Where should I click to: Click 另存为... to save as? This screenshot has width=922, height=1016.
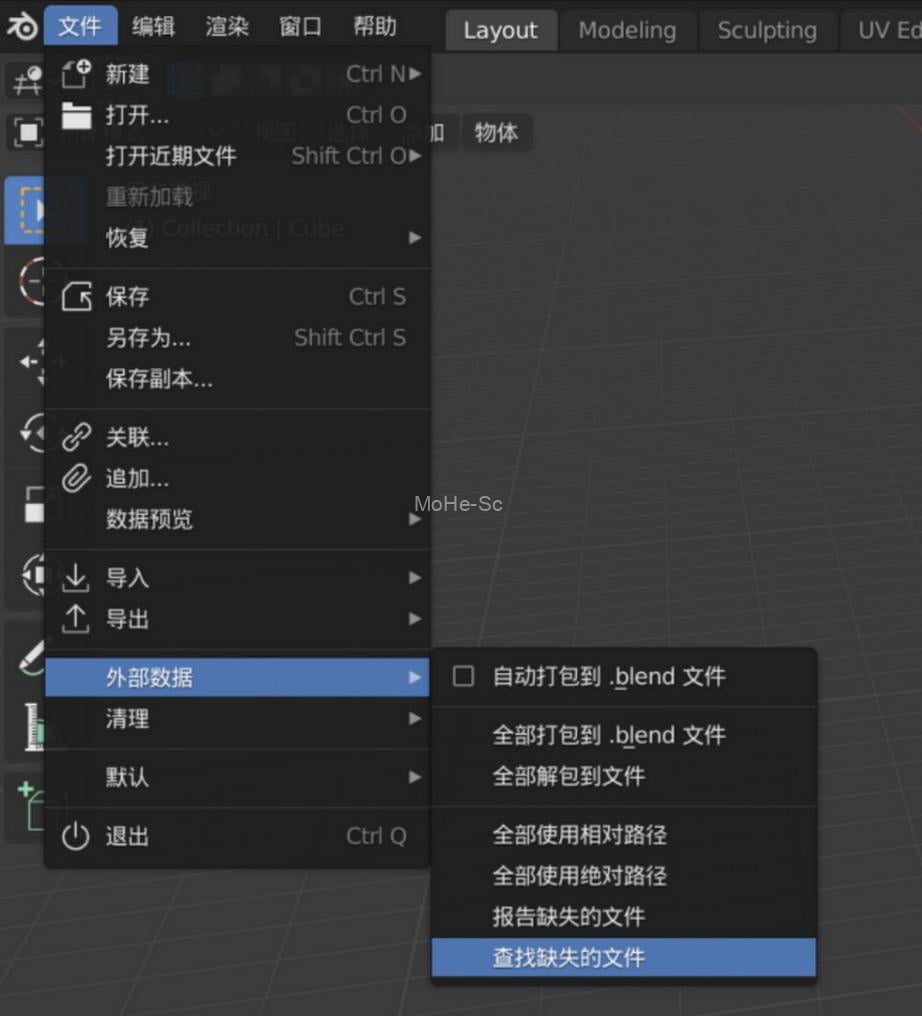[x=148, y=338]
